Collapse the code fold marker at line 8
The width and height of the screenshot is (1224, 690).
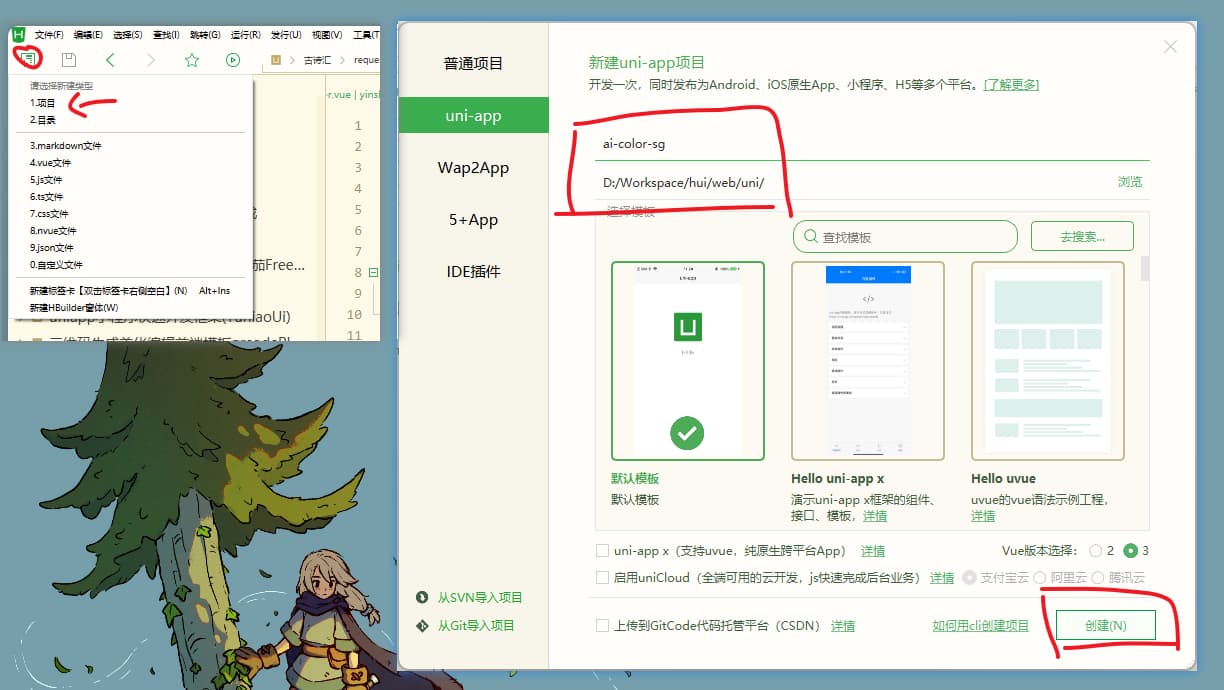tap(373, 272)
